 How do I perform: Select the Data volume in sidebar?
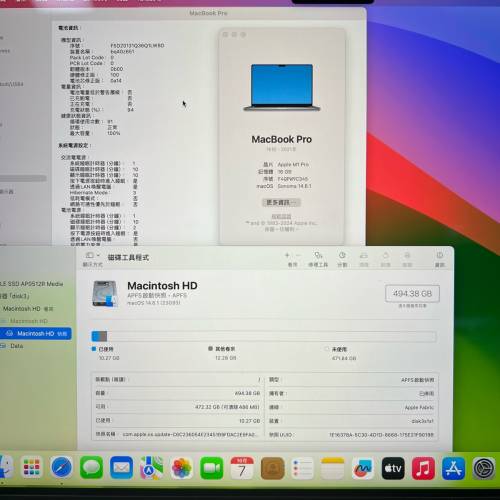[x=16, y=346]
